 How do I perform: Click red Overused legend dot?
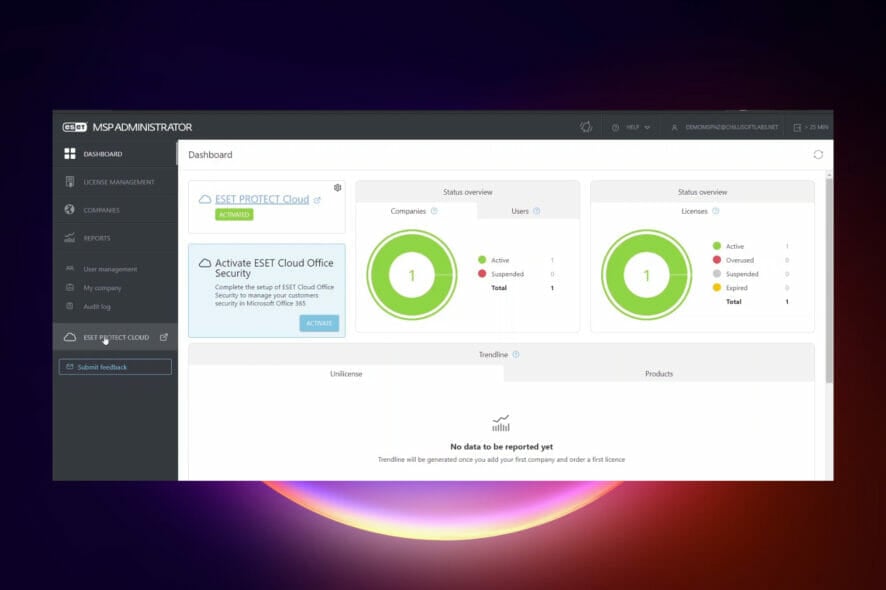click(716, 260)
